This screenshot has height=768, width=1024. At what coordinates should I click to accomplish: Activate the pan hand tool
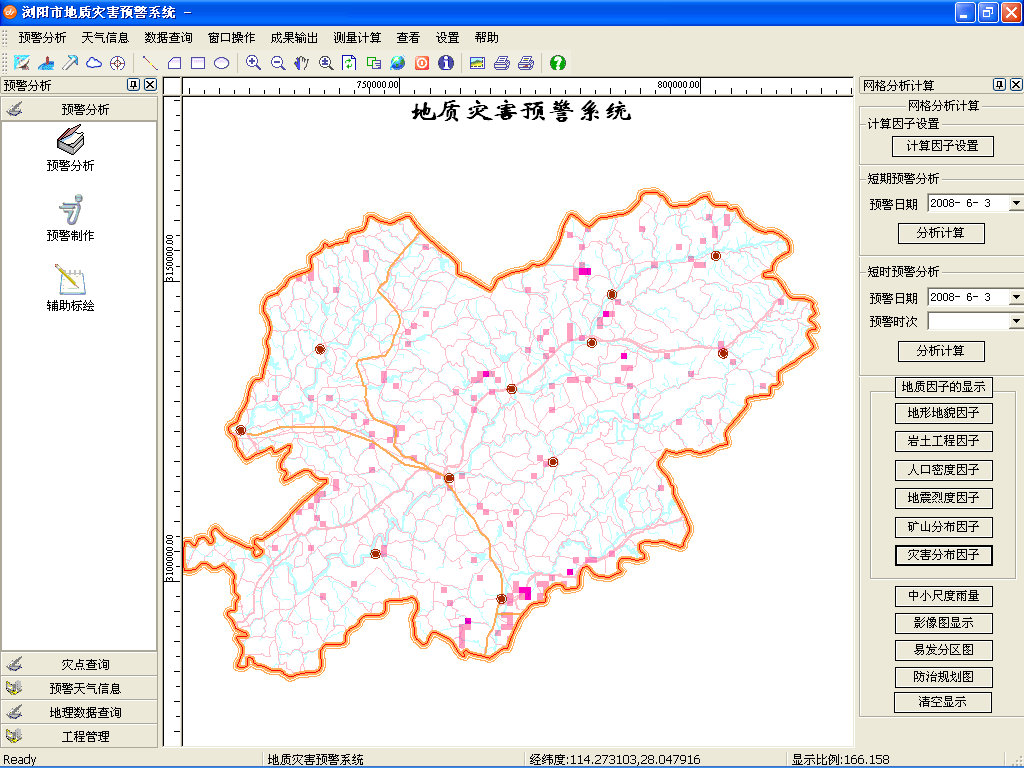point(301,63)
